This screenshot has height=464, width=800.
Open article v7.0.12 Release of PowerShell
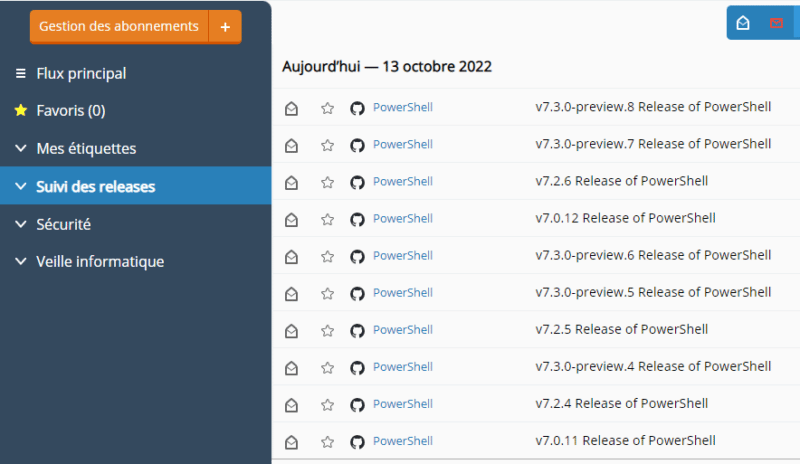click(x=626, y=218)
